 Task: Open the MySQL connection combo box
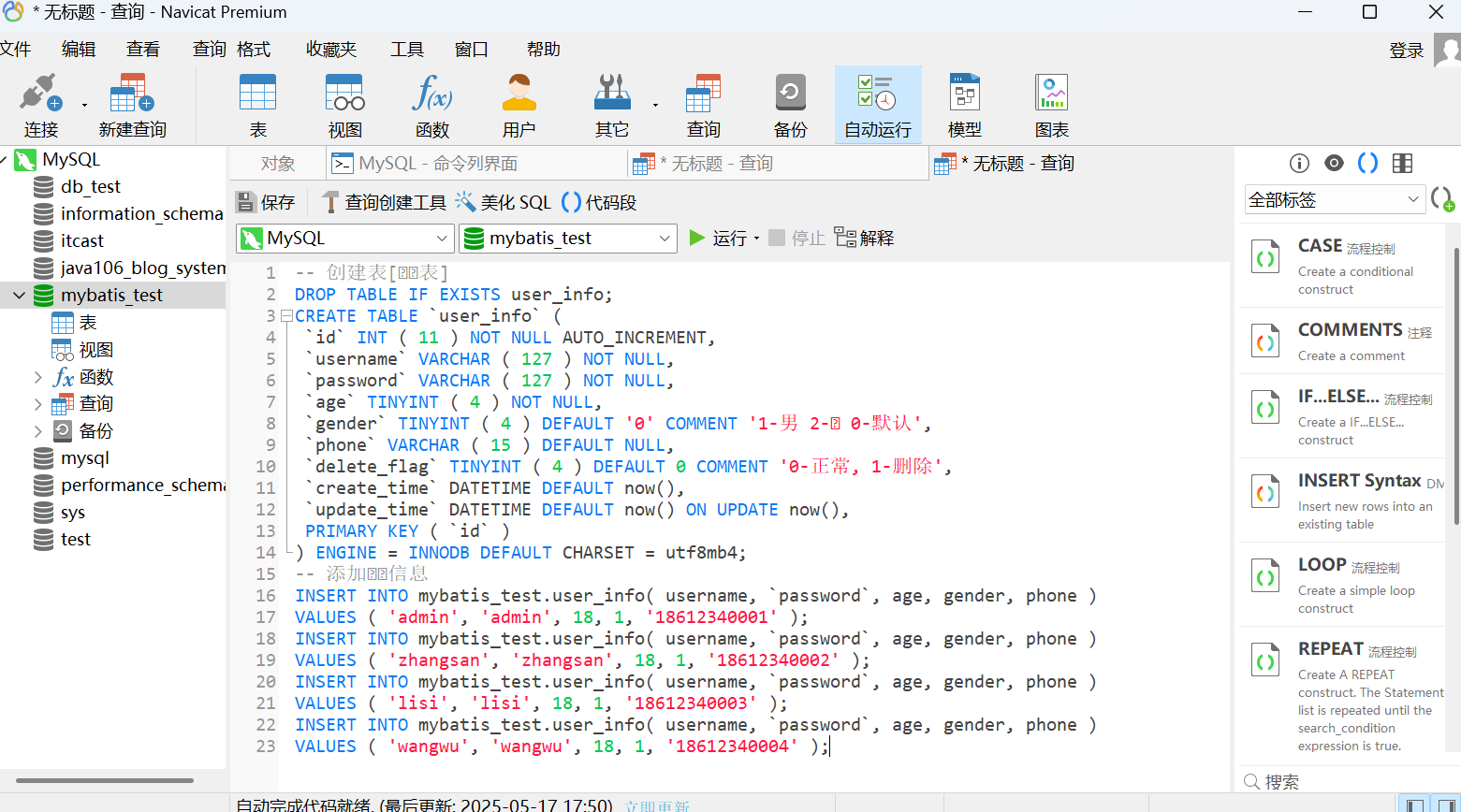pos(345,239)
